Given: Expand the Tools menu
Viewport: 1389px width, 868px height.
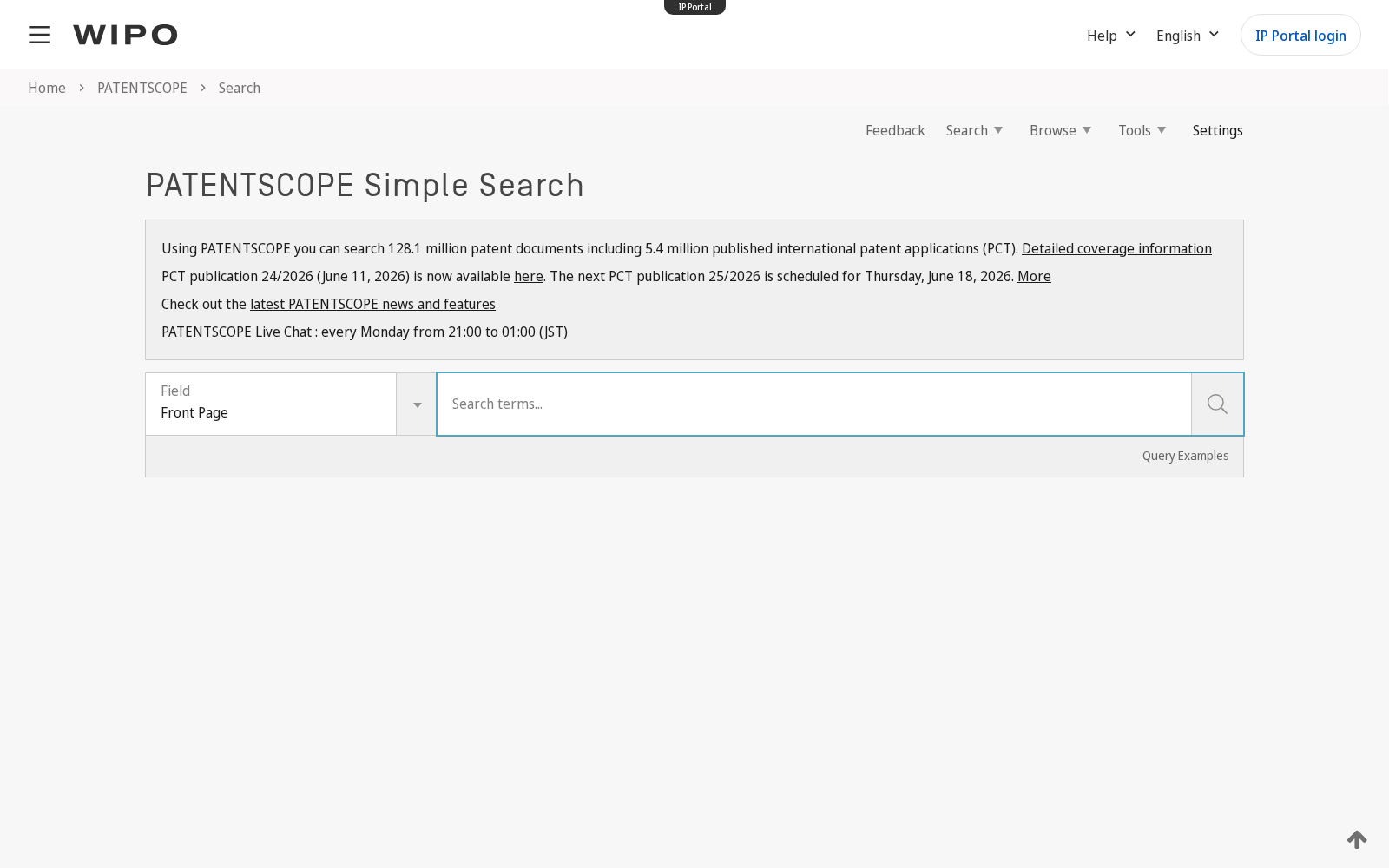Looking at the screenshot, I should point(1142,130).
